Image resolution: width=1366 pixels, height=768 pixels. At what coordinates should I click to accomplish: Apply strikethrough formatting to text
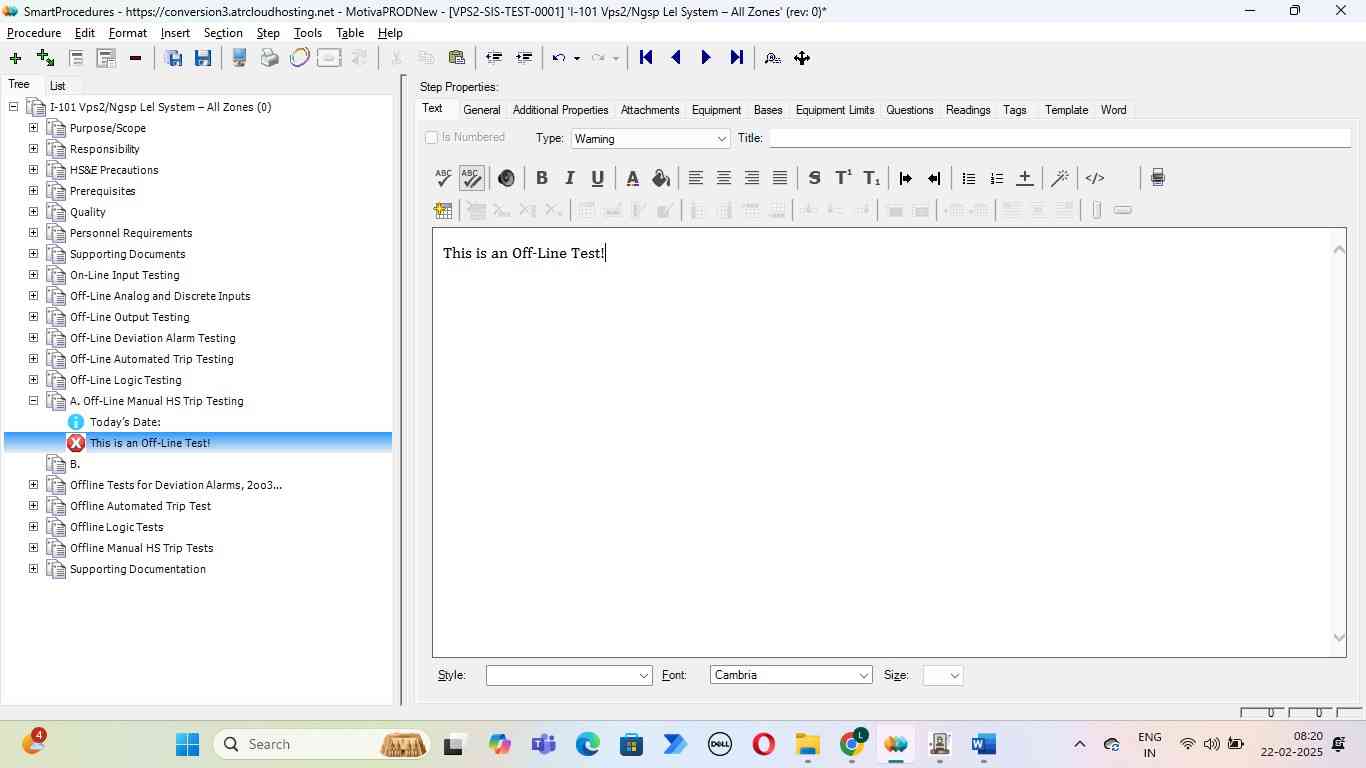click(814, 179)
